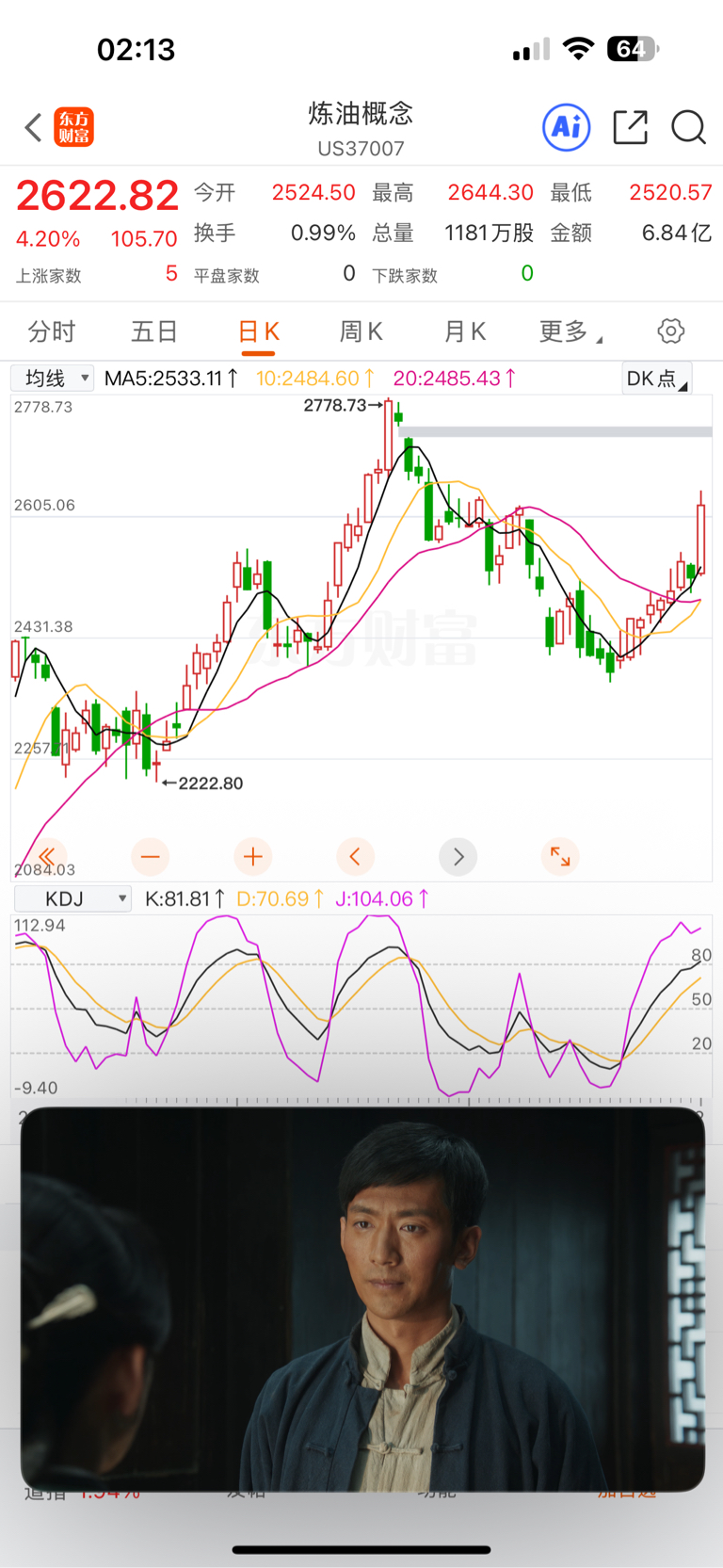Viewport: 723px width, 1568px height.
Task: Tap MA5:2533.11 indicator value
Action: (x=171, y=379)
